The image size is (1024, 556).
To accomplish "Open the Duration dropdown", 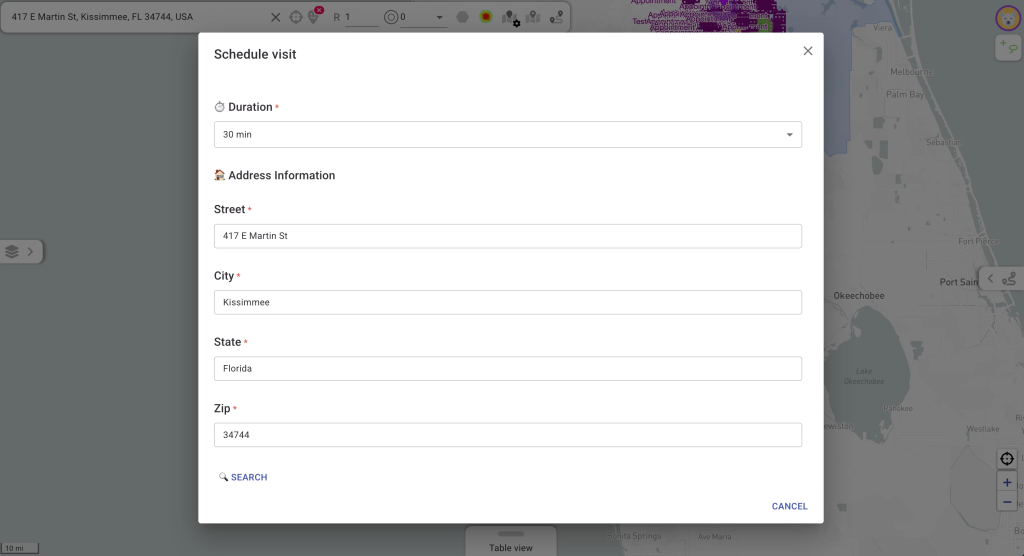I will 507,134.
